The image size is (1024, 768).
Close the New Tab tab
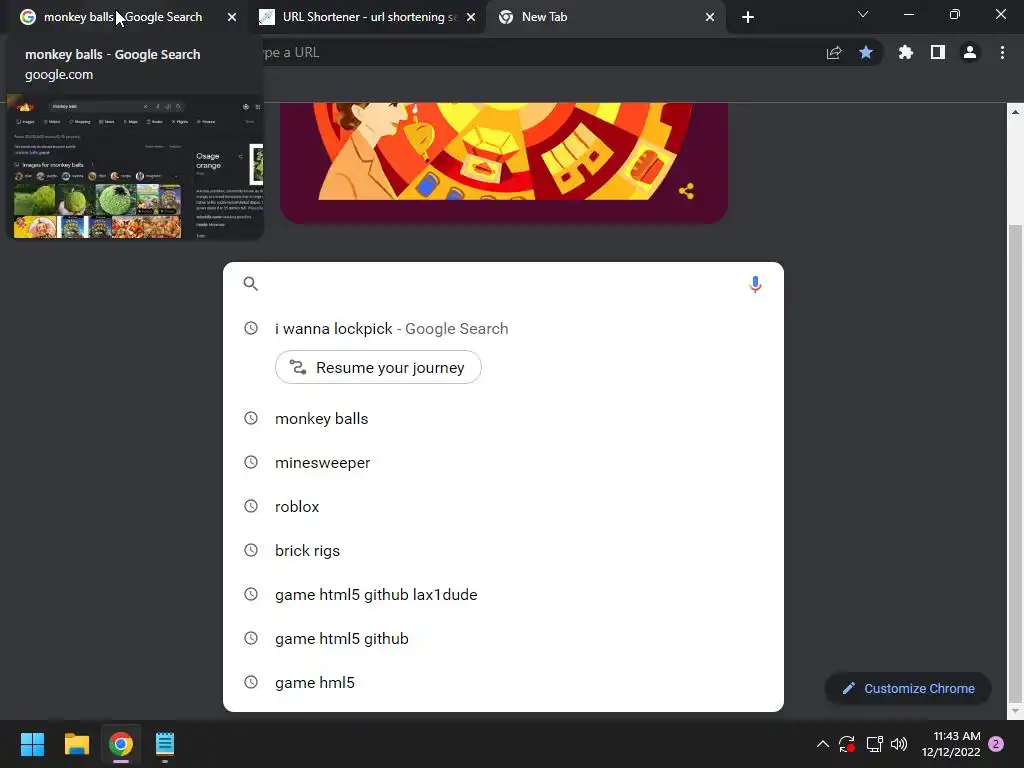click(x=710, y=17)
